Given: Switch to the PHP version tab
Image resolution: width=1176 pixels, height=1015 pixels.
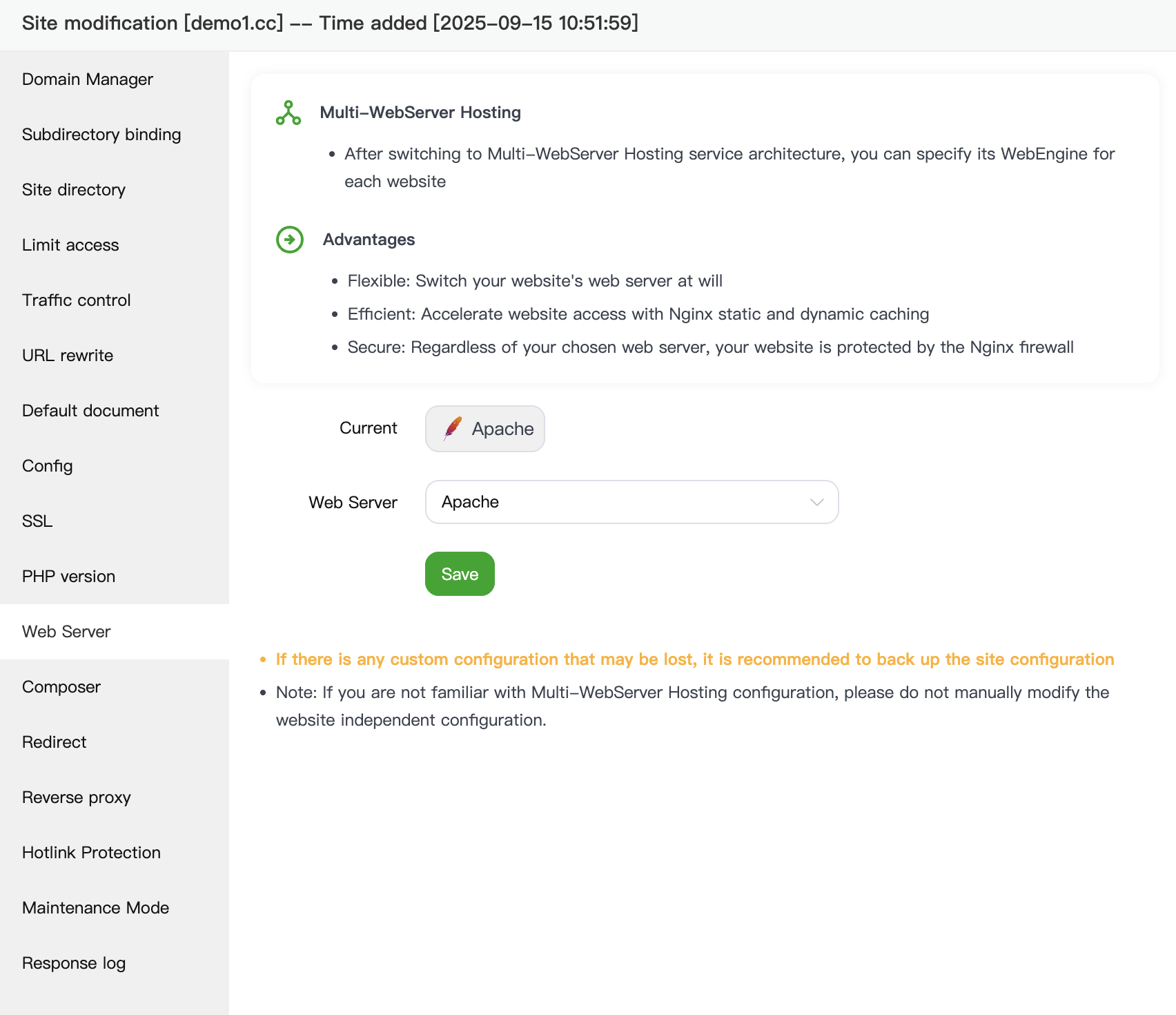Looking at the screenshot, I should [x=68, y=576].
